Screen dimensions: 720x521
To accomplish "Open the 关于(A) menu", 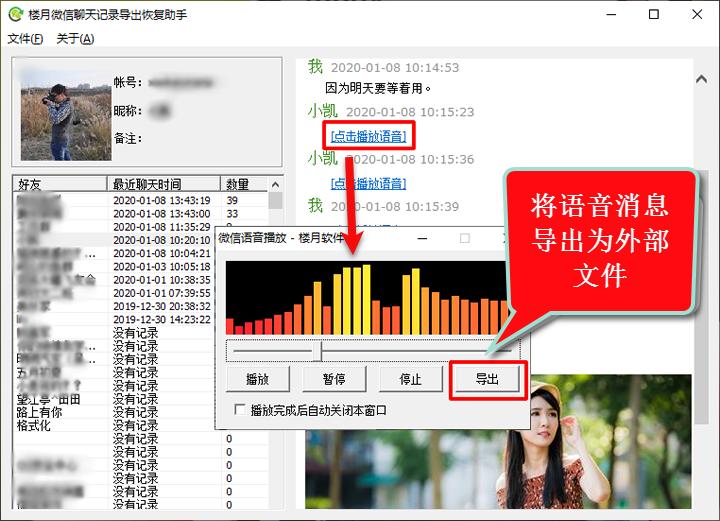I will [x=75, y=39].
